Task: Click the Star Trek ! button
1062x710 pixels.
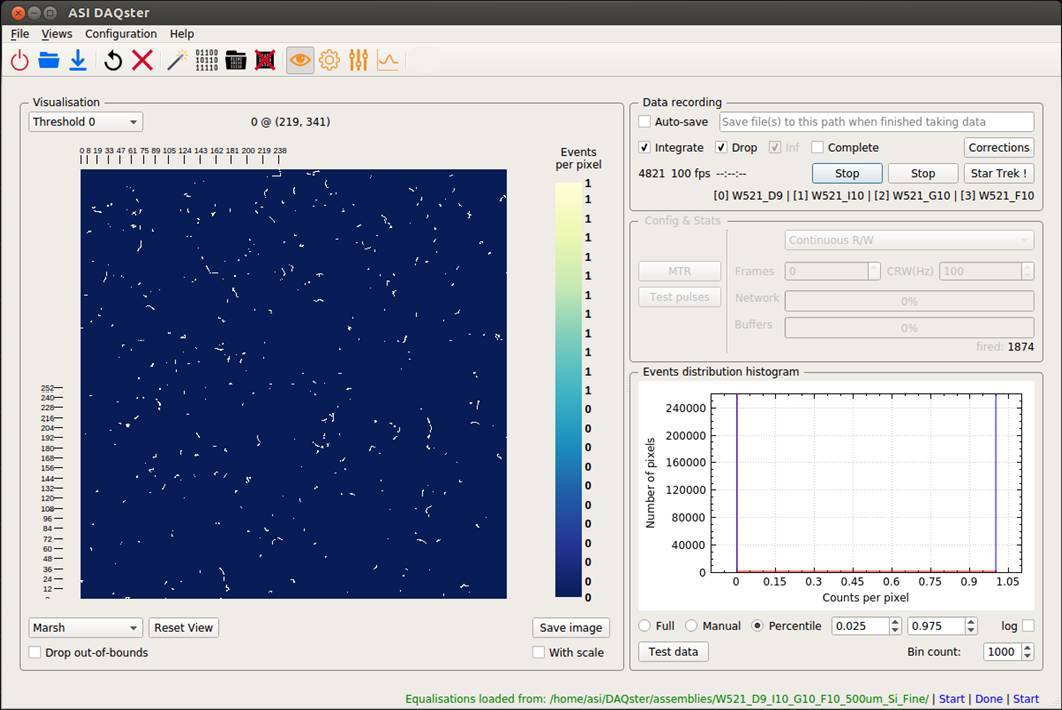Action: [998, 173]
